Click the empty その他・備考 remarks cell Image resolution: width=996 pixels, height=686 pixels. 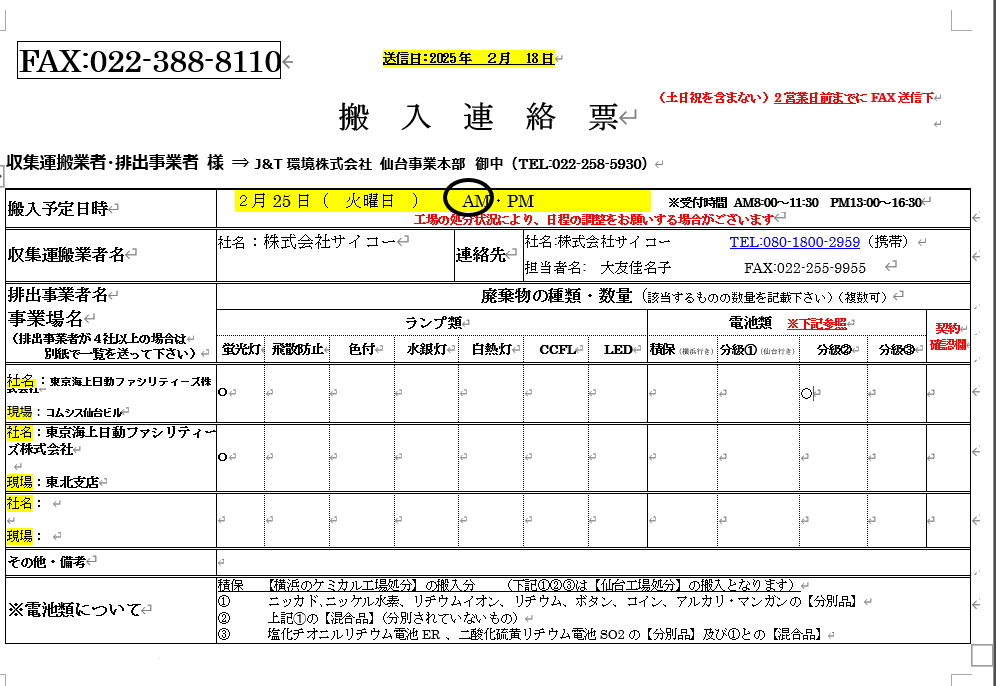[x=590, y=562]
